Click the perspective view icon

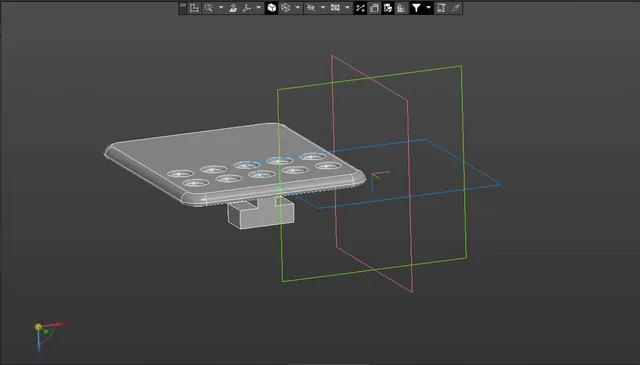point(402,8)
